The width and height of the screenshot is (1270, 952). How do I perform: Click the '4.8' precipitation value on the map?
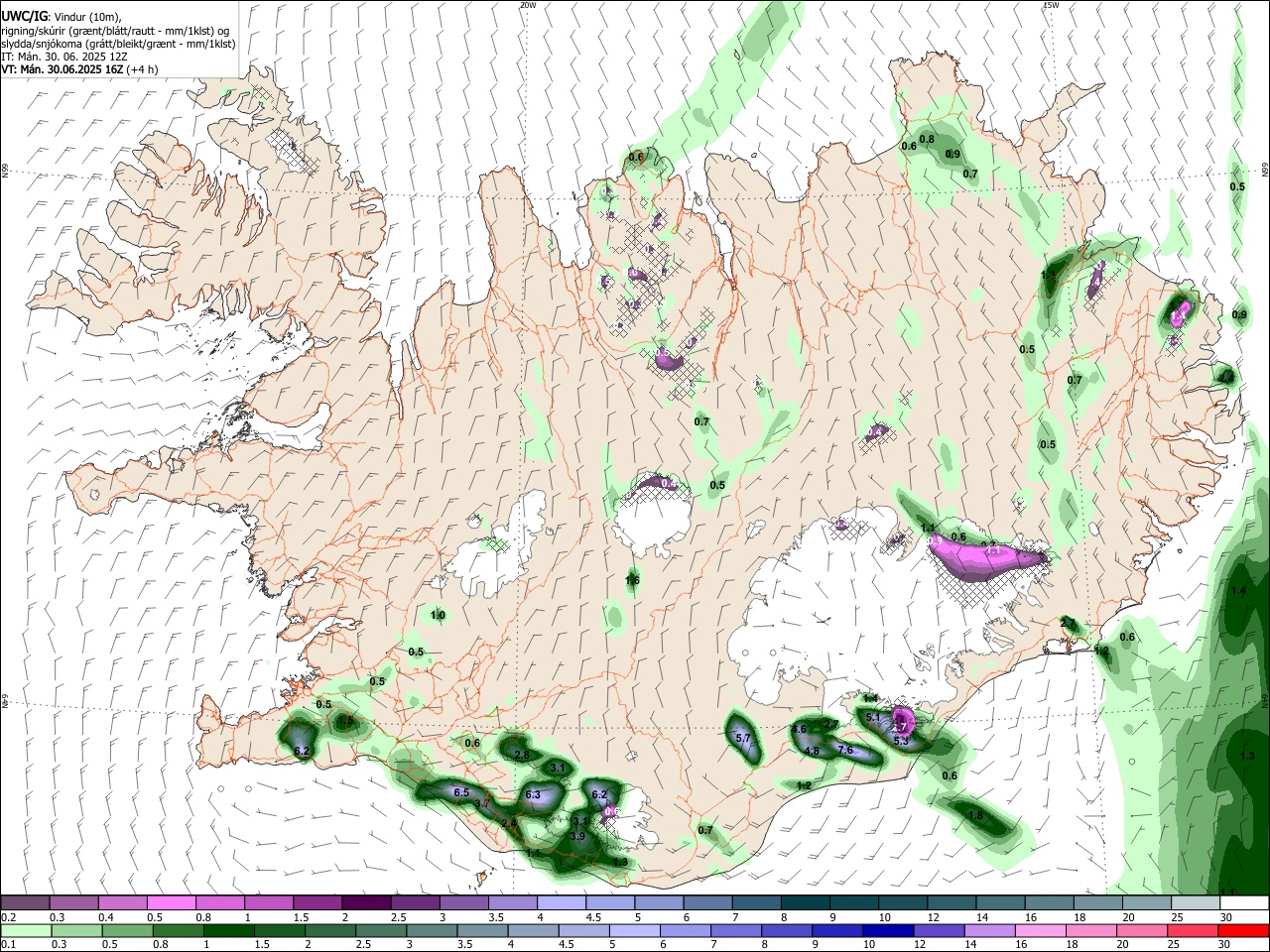pos(812,752)
